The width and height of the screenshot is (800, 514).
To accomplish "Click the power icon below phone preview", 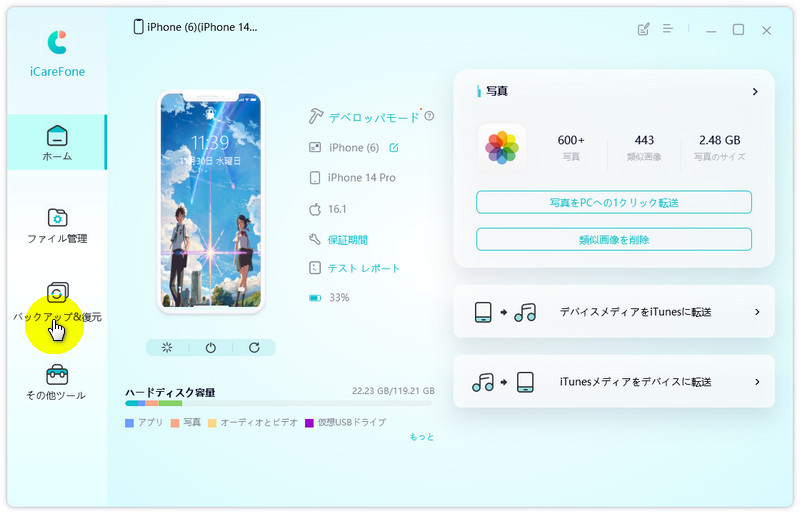I will tap(211, 348).
